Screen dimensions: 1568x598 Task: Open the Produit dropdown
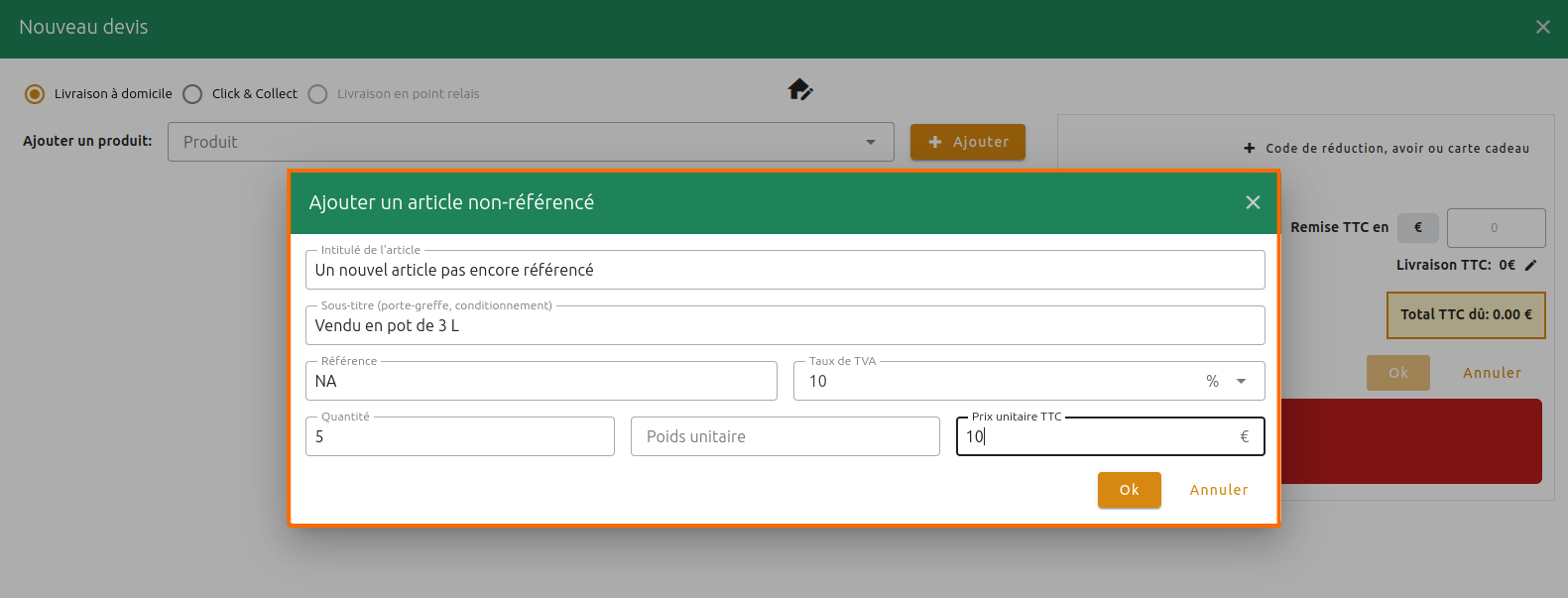[531, 142]
